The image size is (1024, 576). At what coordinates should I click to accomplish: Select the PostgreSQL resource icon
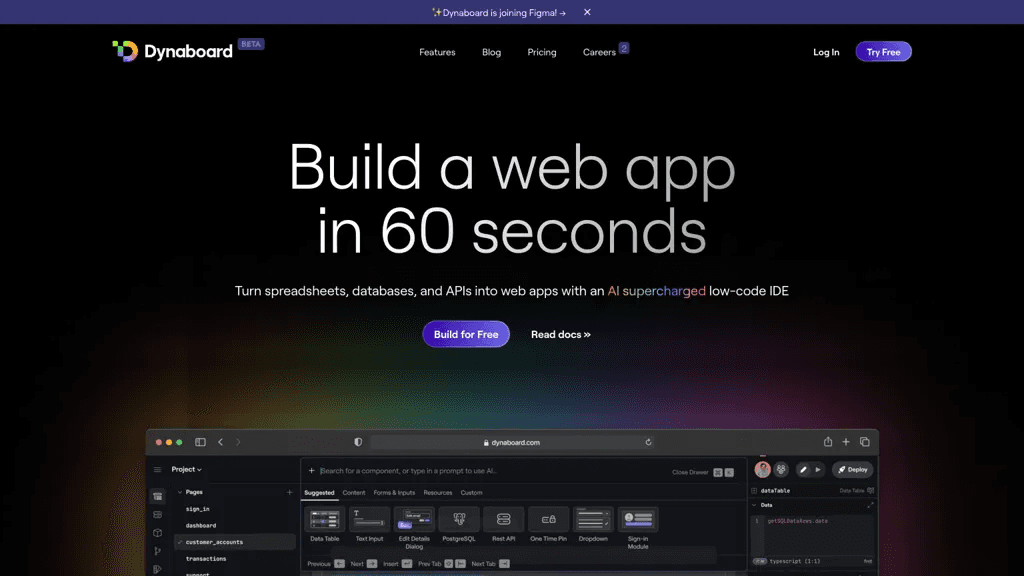pyautogui.click(x=459, y=519)
